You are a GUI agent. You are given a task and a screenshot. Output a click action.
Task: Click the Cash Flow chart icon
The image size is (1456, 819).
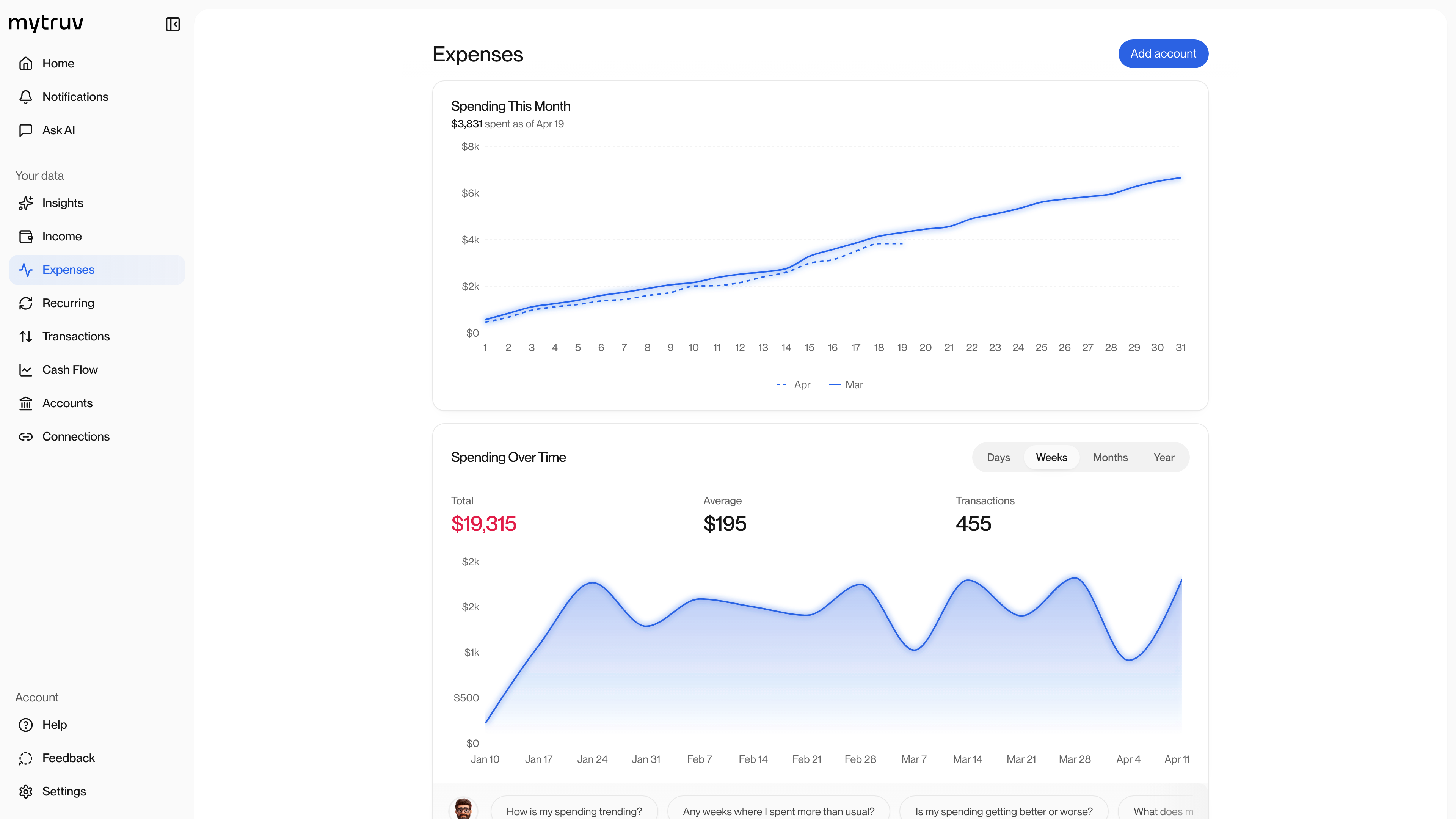tap(25, 370)
